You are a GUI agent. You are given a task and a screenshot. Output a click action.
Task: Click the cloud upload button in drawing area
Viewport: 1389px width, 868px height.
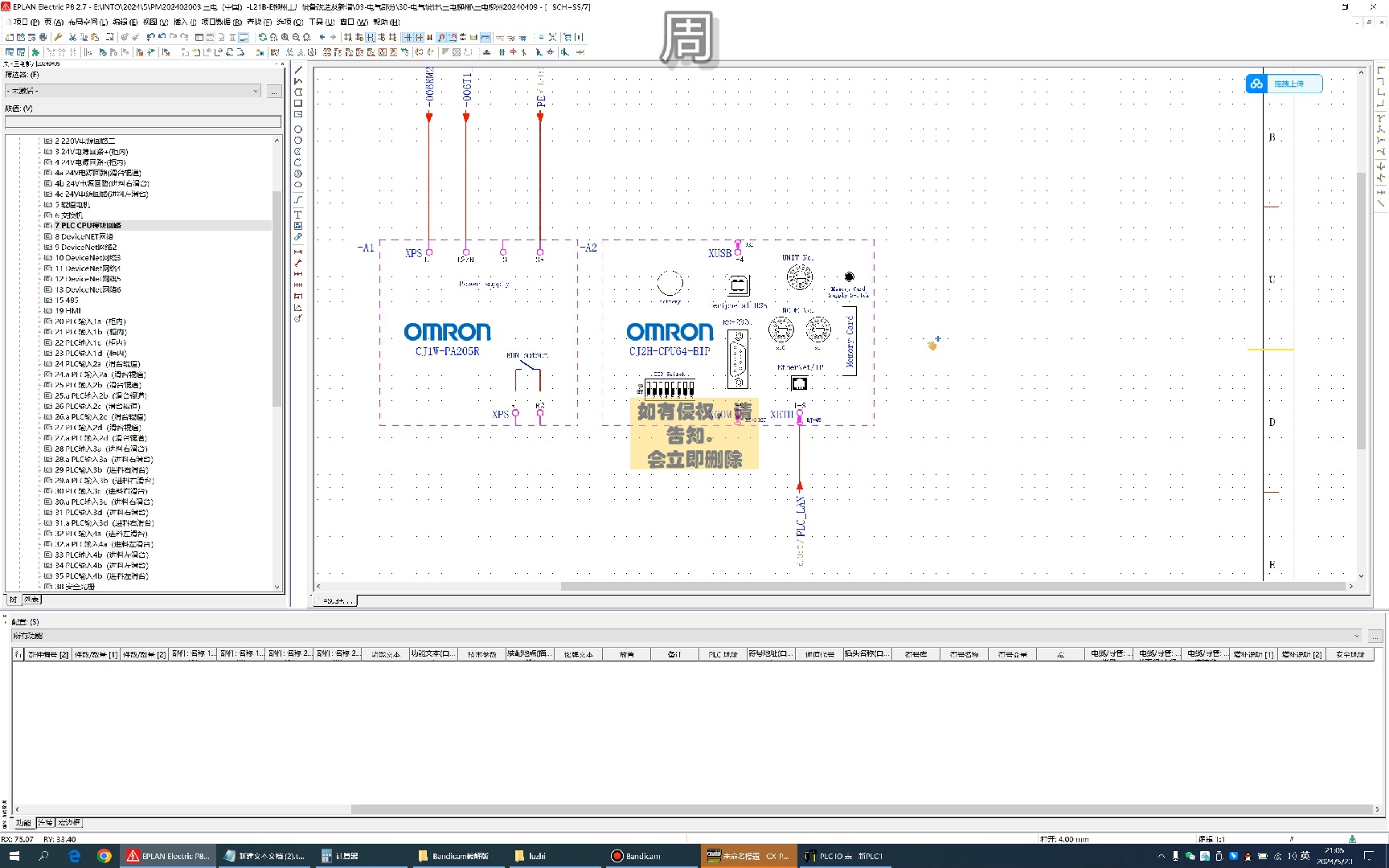click(x=1284, y=84)
